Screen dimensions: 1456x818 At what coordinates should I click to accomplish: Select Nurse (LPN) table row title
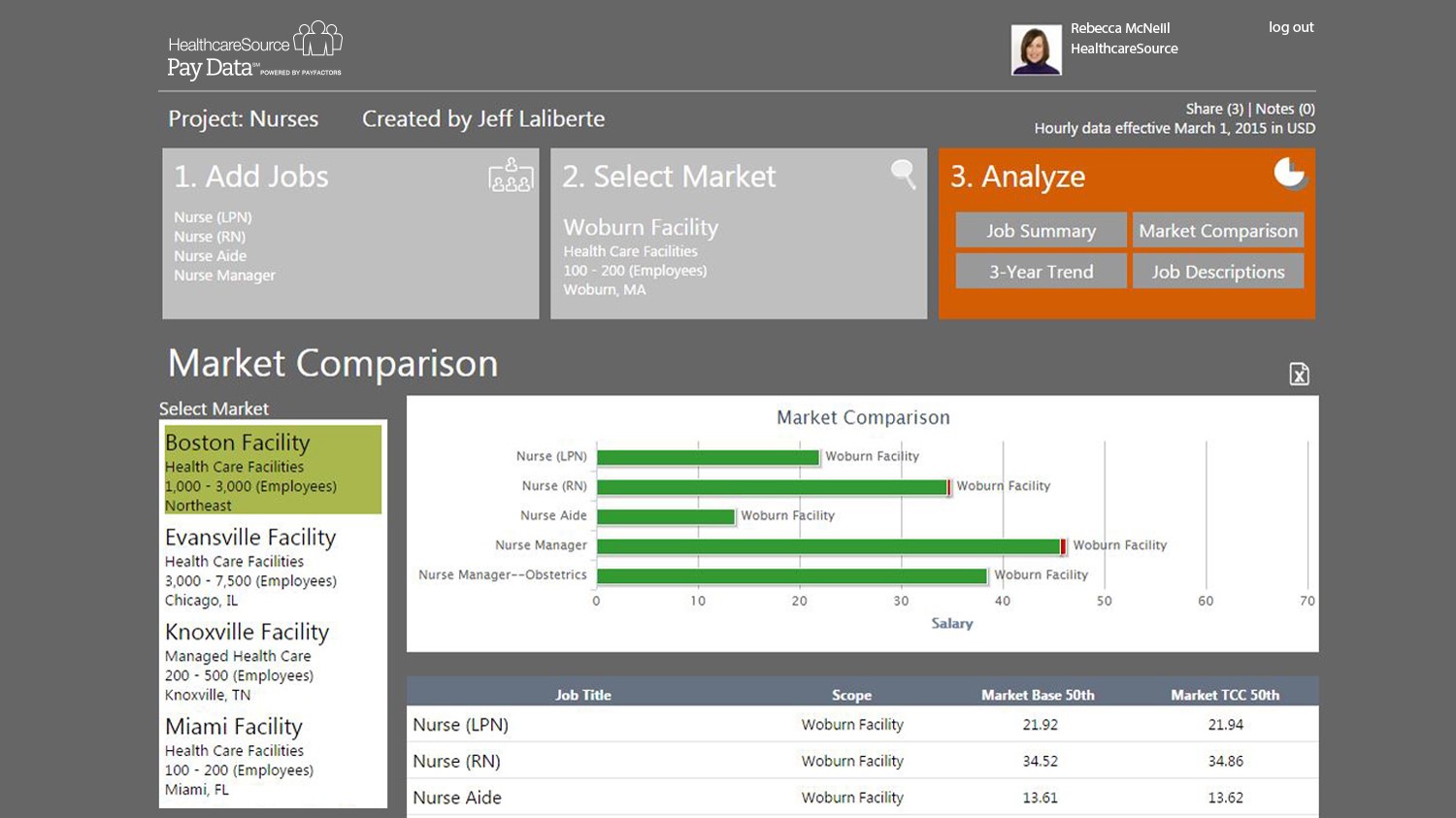(460, 725)
